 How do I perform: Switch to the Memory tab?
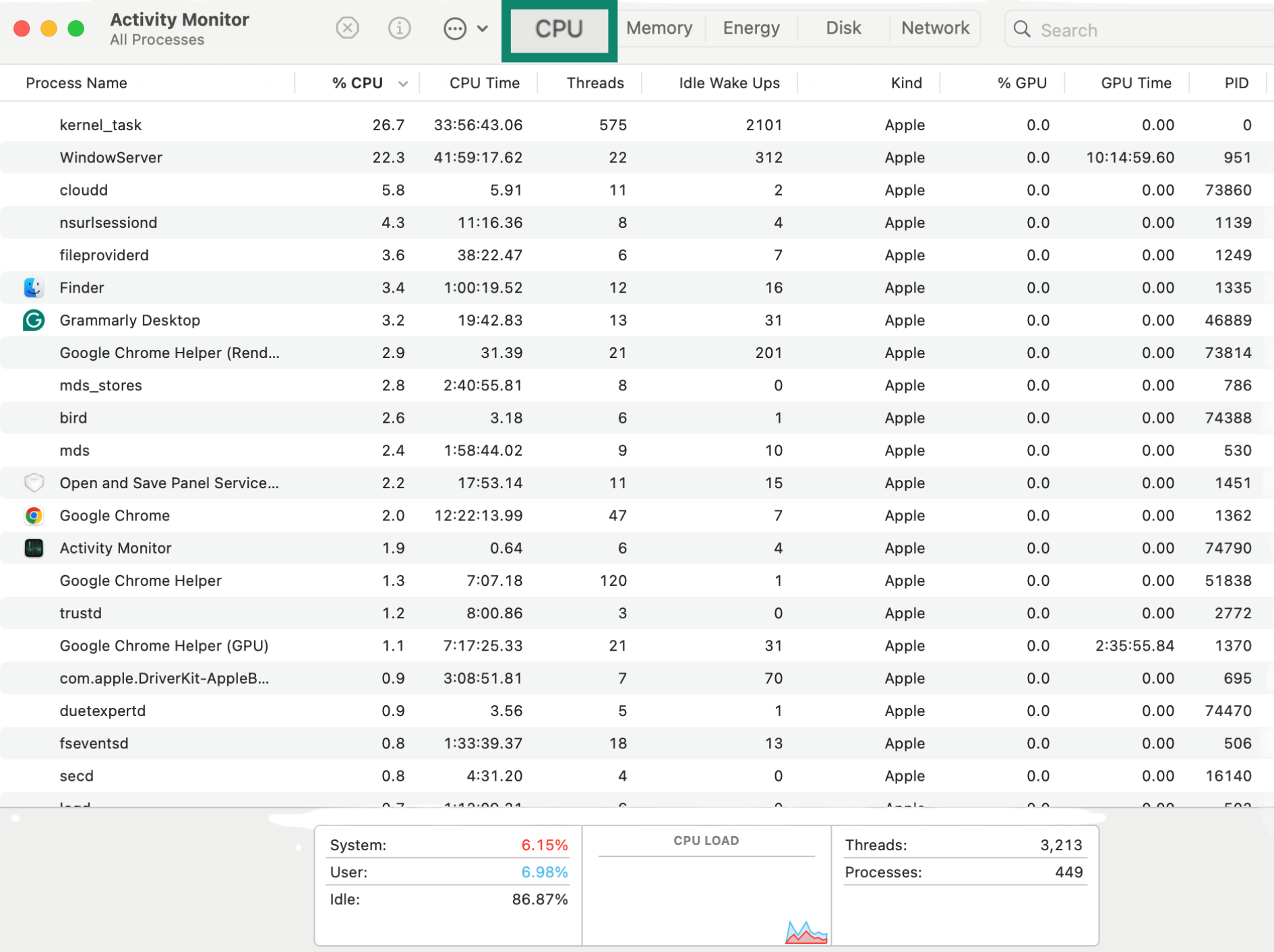point(659,28)
